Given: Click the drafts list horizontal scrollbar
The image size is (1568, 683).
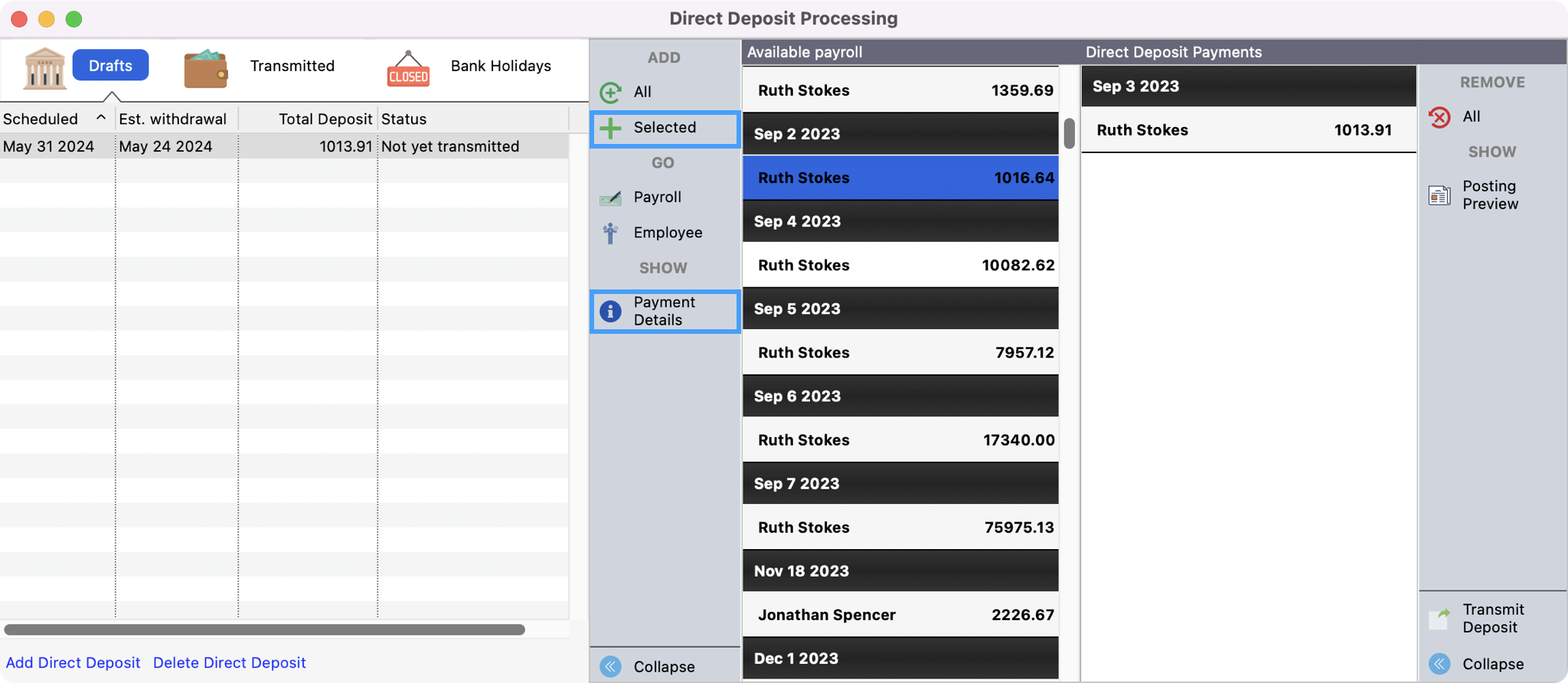Looking at the screenshot, I should click(x=264, y=629).
